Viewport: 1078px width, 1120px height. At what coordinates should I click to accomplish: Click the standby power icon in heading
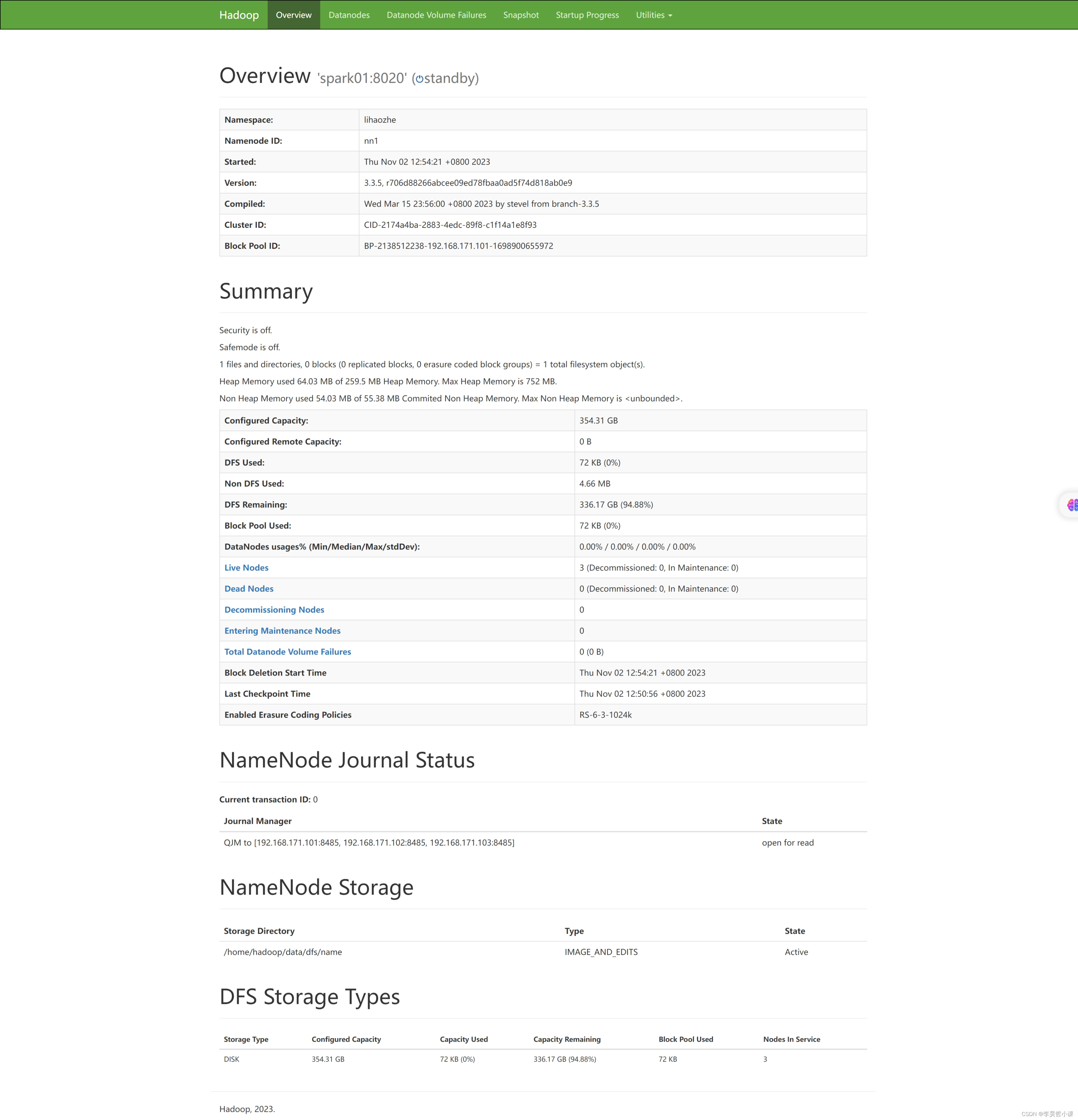click(x=420, y=79)
